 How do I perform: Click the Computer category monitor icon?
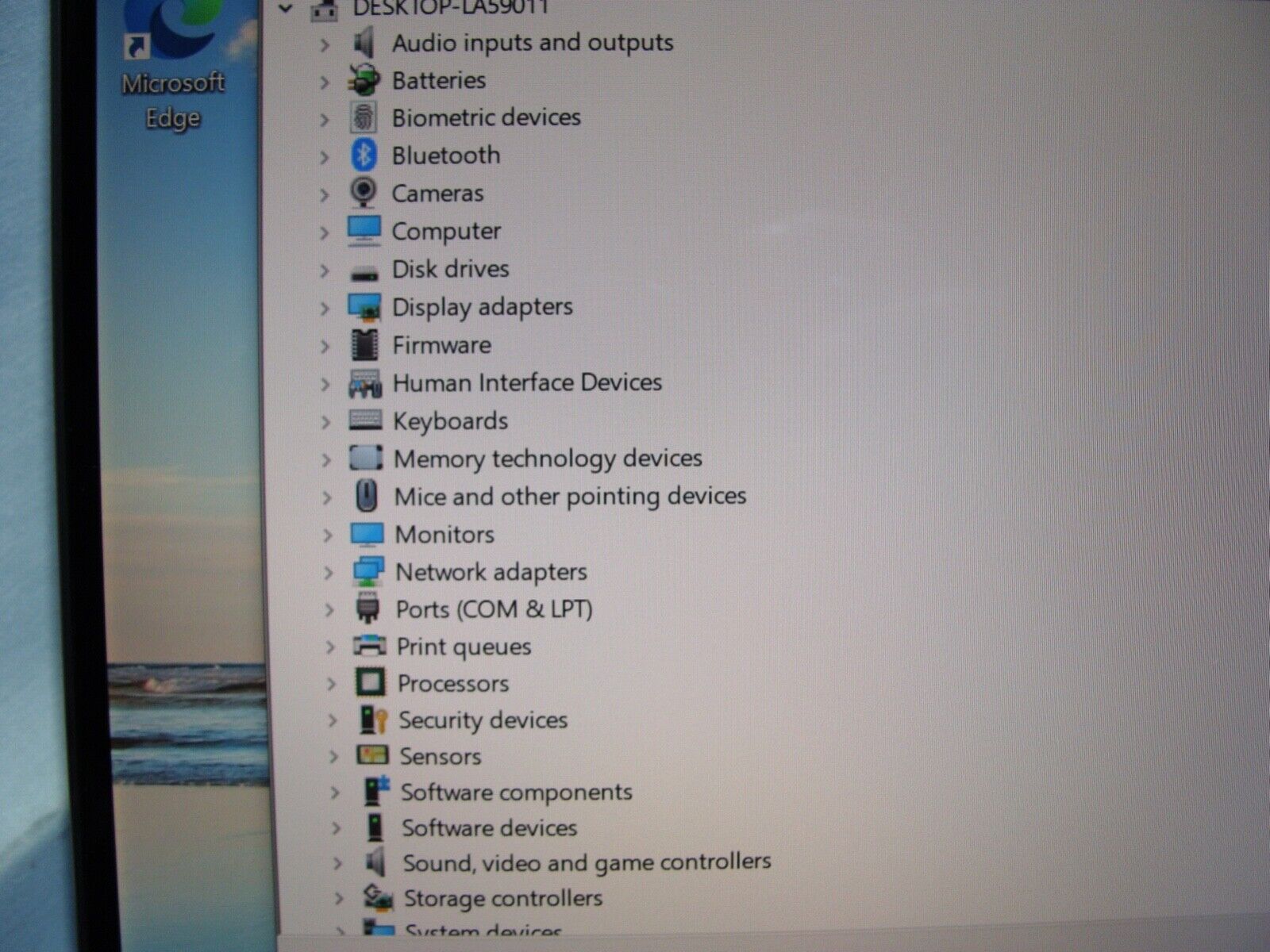(x=364, y=230)
